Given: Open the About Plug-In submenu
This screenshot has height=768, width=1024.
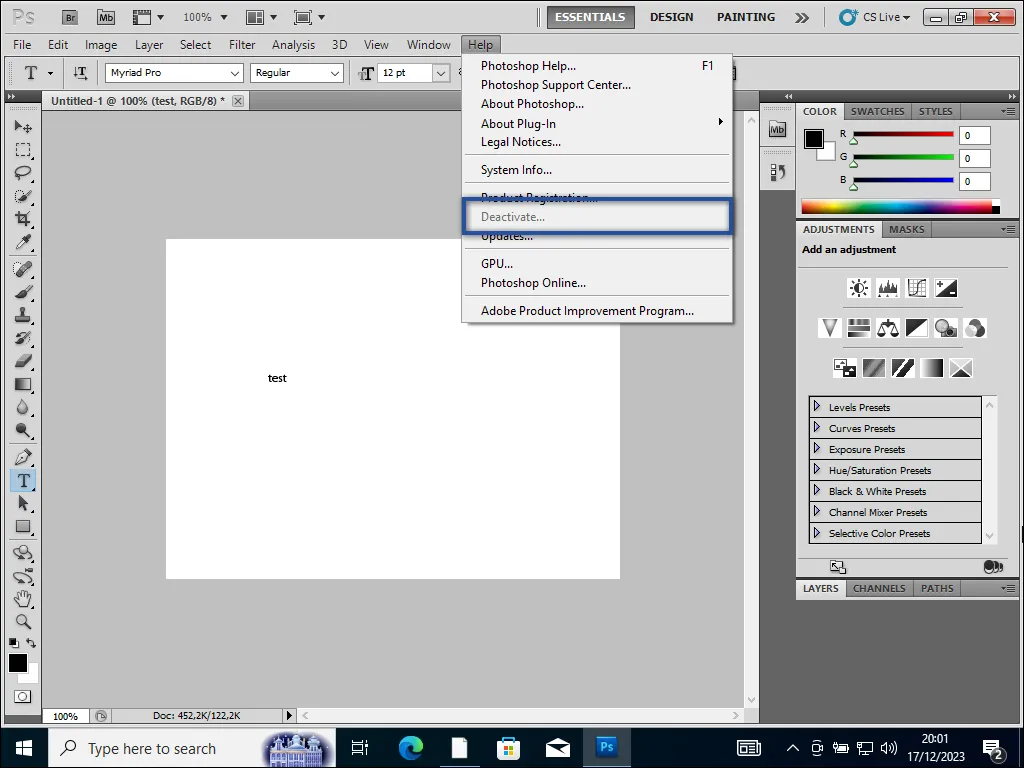Looking at the screenshot, I should (x=597, y=123).
